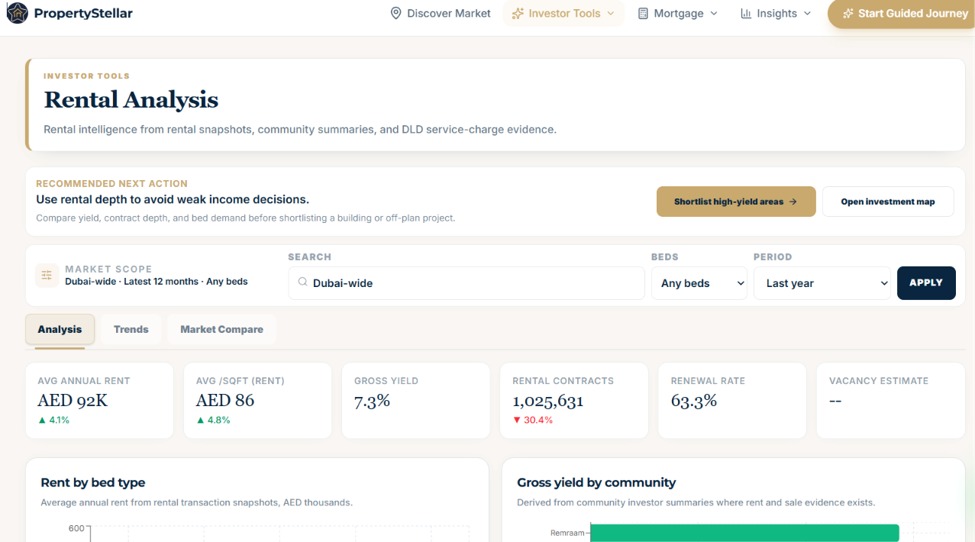Switch to the Market Compare tab
Image resolution: width=975 pixels, height=542 pixels.
222,329
